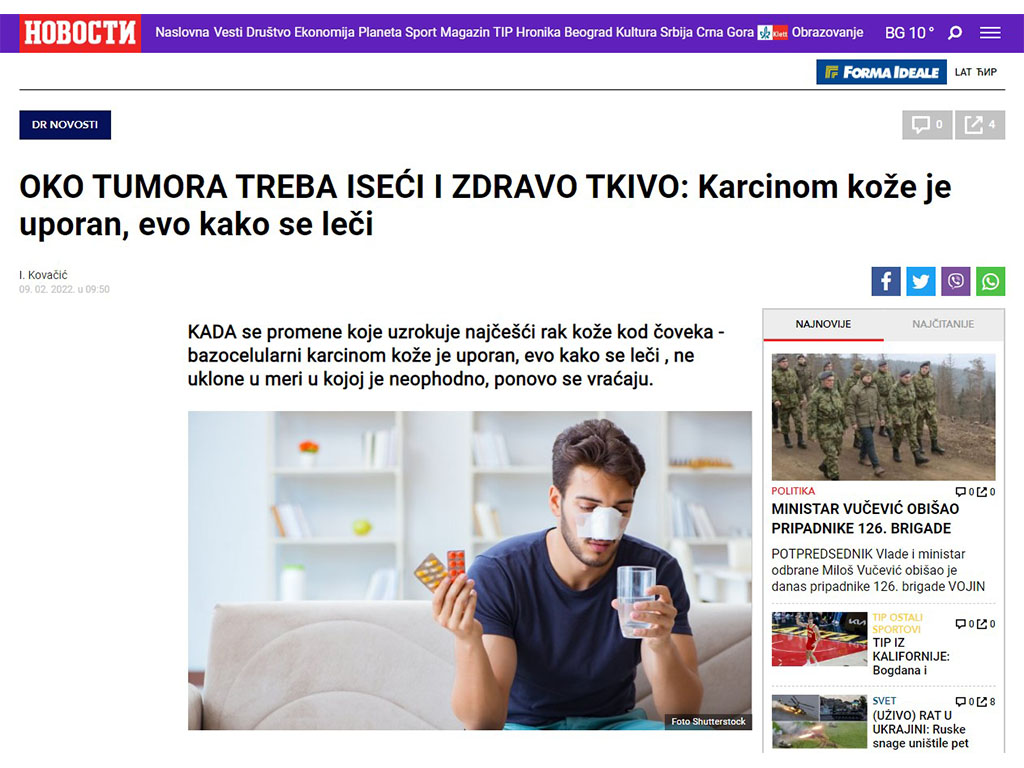The width and height of the screenshot is (1024, 768).
Task: Share article on Twitter
Action: click(921, 281)
